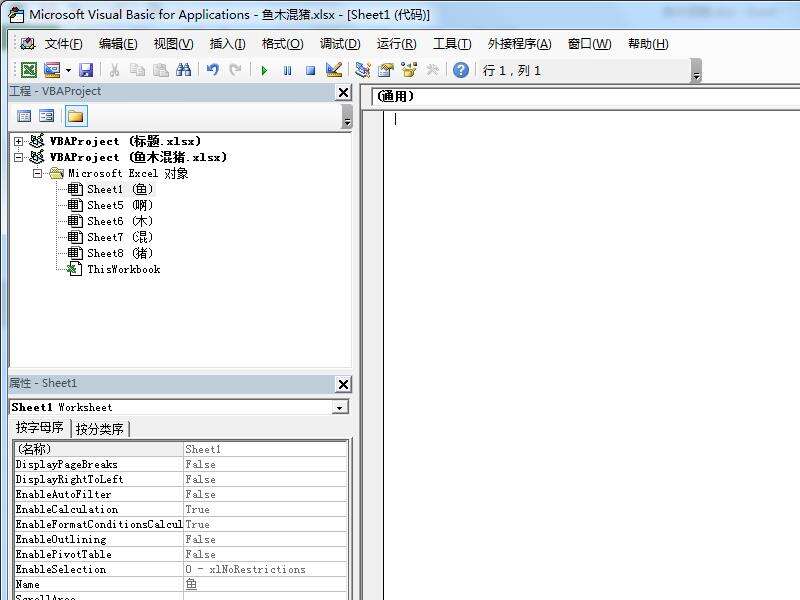Click the Undo toolbar icon
This screenshot has height=600, width=800.
(x=212, y=70)
